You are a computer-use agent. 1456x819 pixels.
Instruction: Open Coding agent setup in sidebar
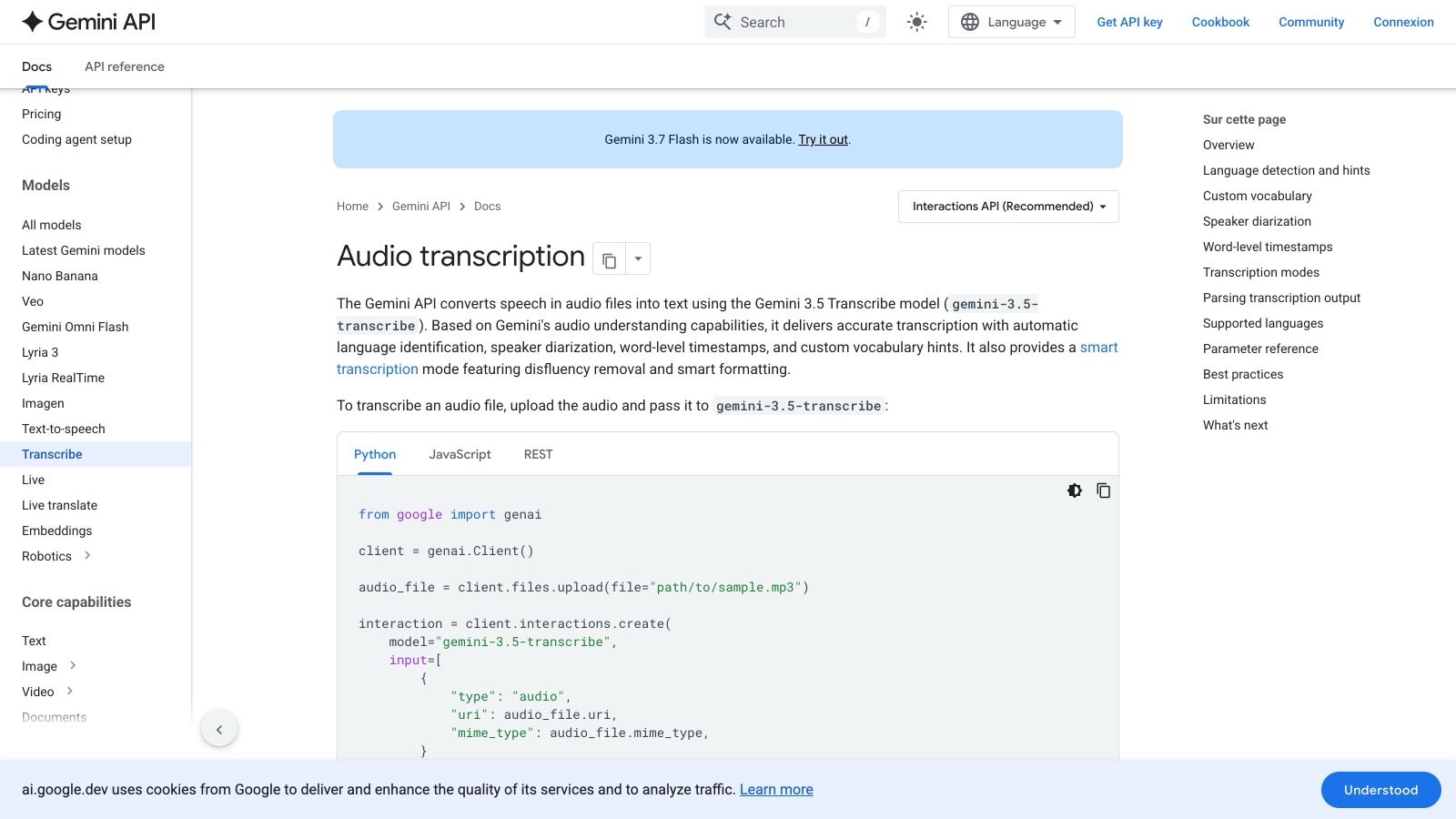[x=76, y=139]
